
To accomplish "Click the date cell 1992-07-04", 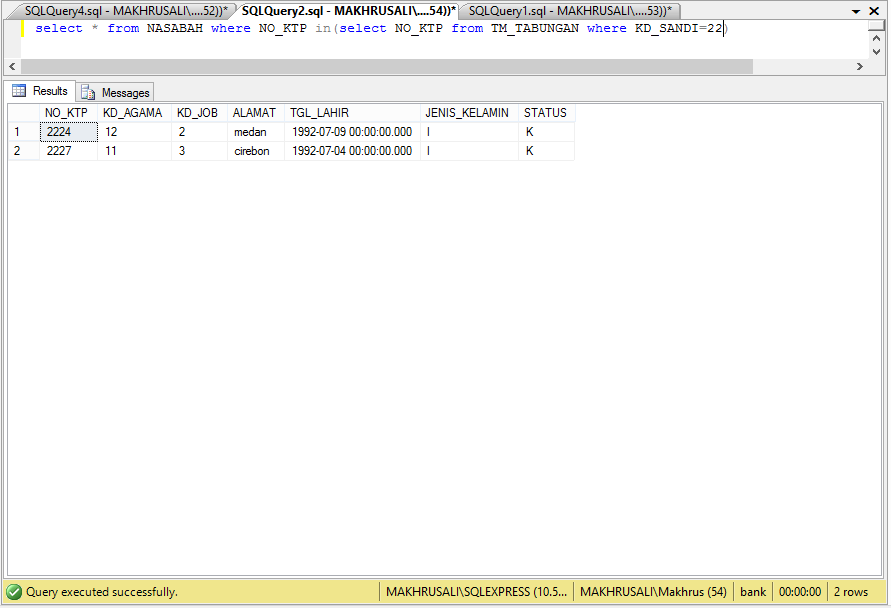I will coord(352,151).
